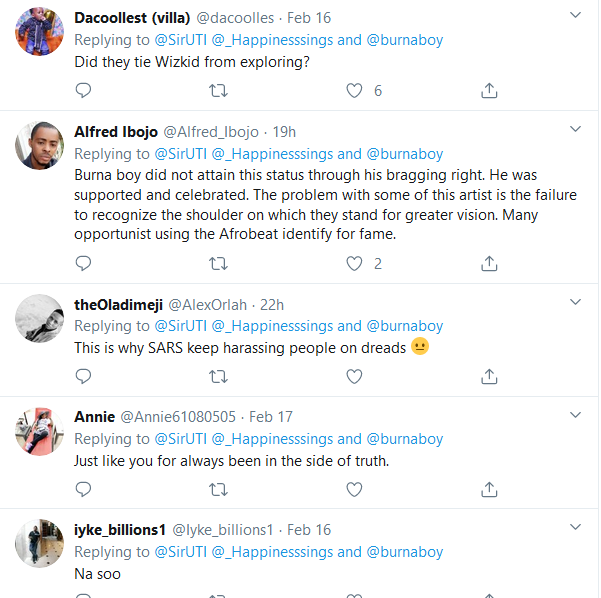Open the @SirUTI mention in Annie's reply

(179, 439)
